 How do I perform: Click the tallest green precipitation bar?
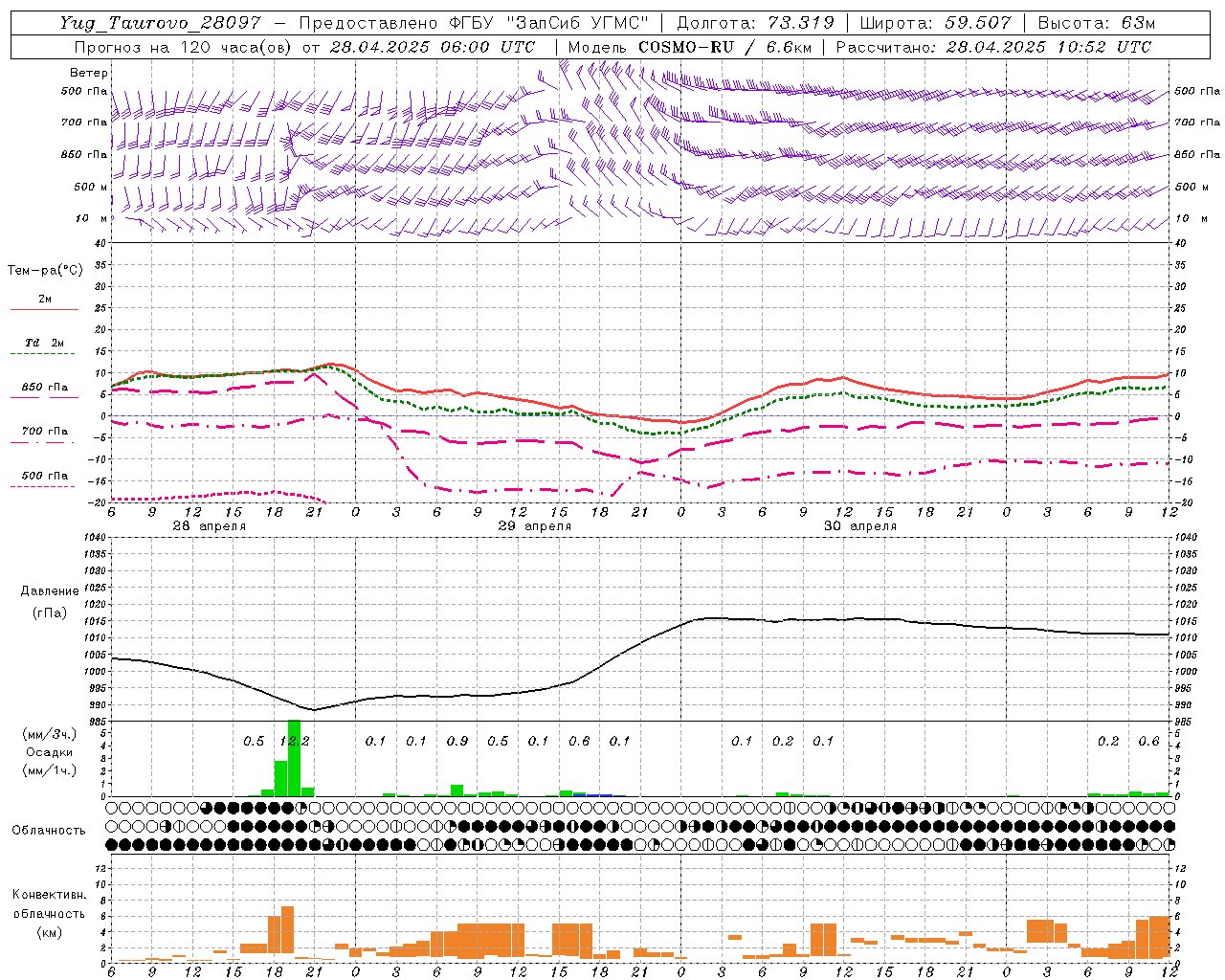[294, 758]
